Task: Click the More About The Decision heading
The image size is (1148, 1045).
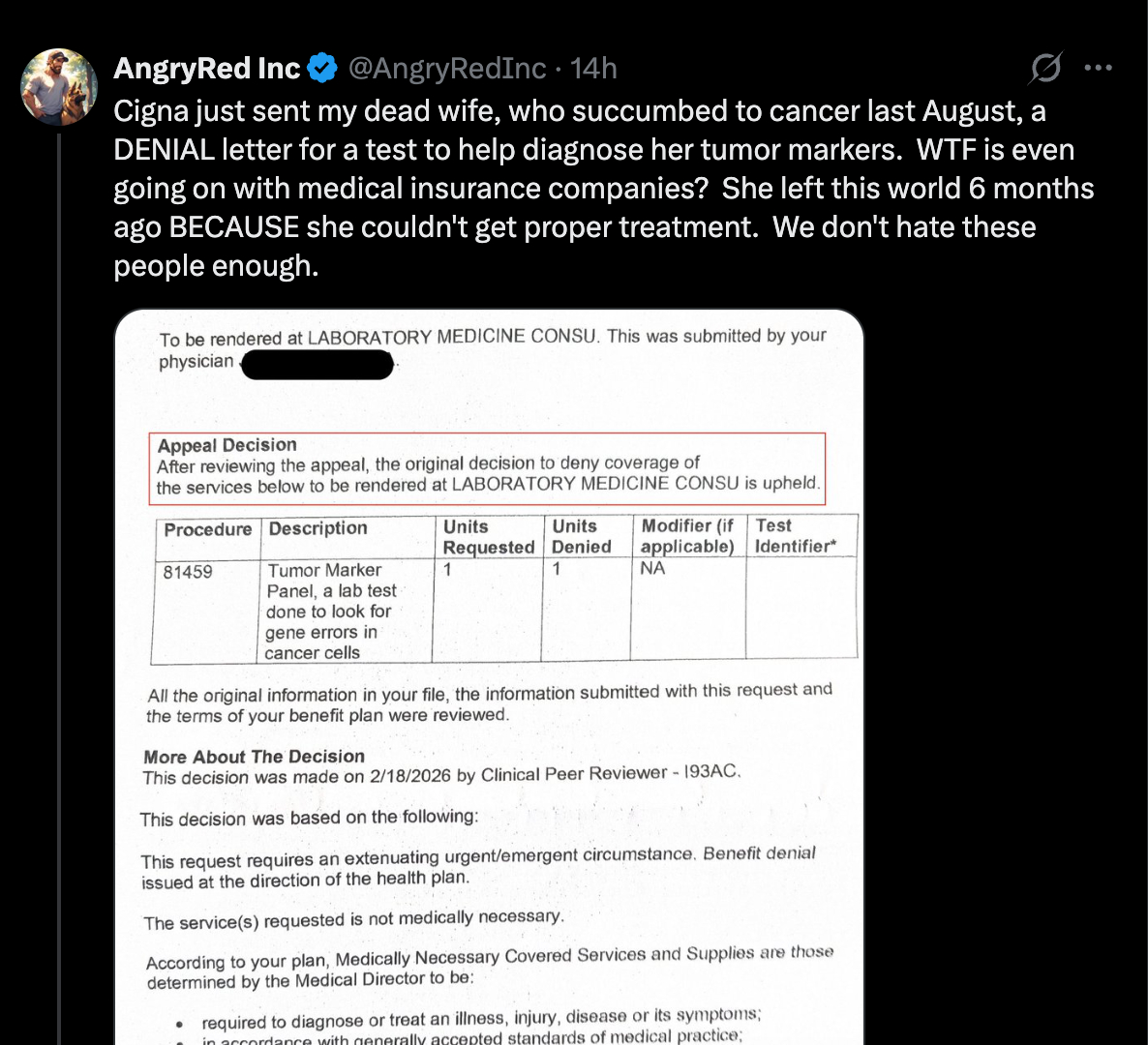Action: tap(255, 757)
